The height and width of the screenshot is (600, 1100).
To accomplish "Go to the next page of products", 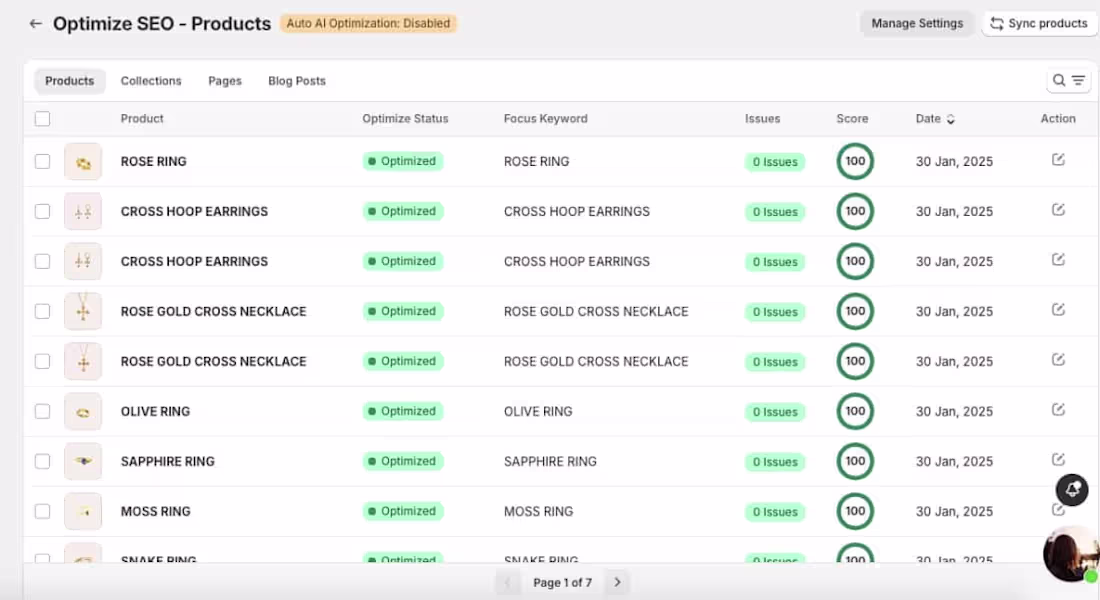I will coord(617,582).
